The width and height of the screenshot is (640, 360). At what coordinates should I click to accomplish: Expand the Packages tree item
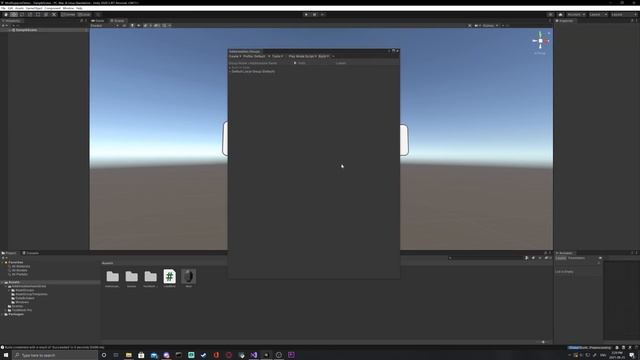[x=3, y=314]
